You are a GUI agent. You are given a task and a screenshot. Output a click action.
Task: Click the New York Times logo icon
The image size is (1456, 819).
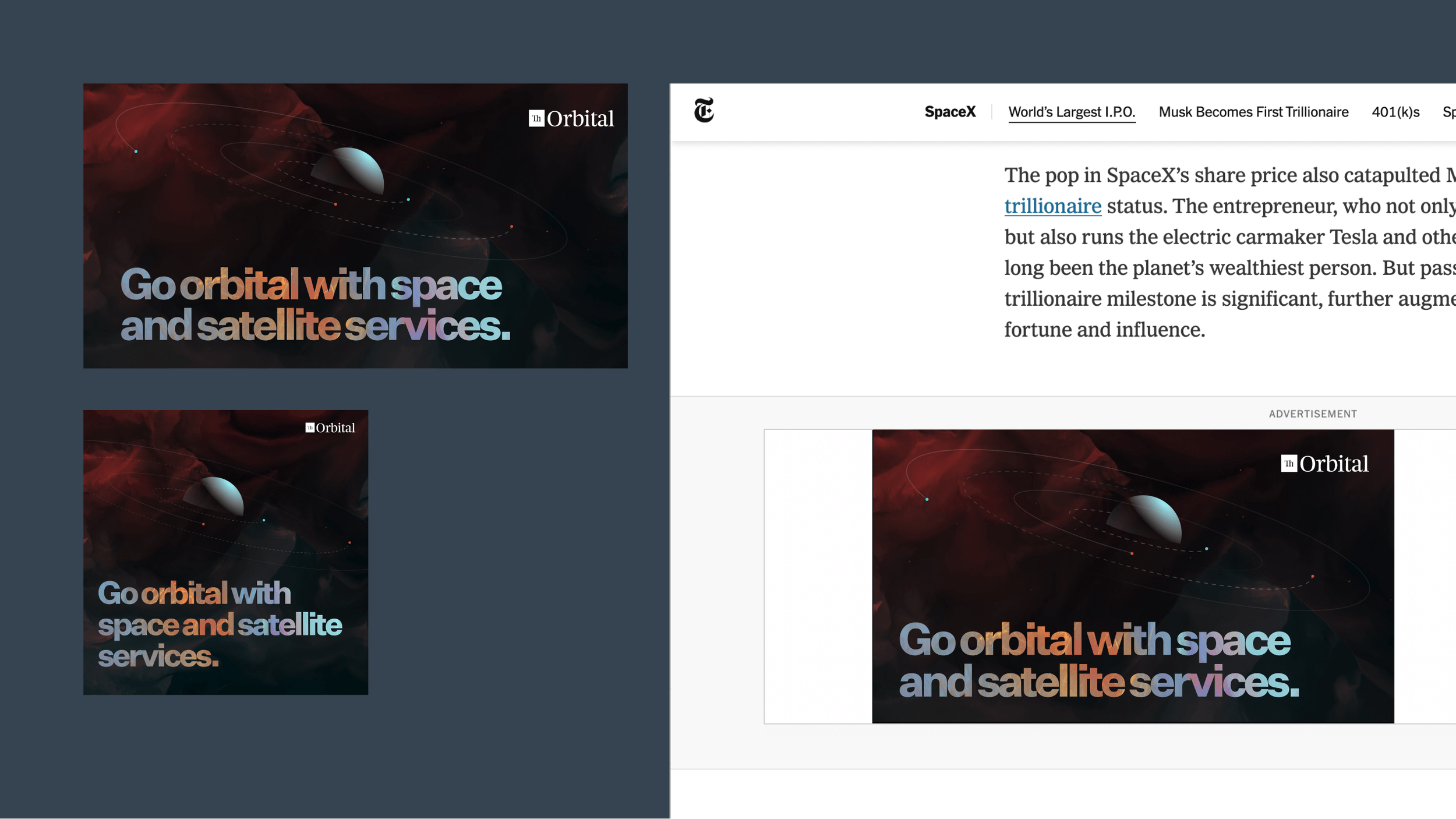point(704,110)
